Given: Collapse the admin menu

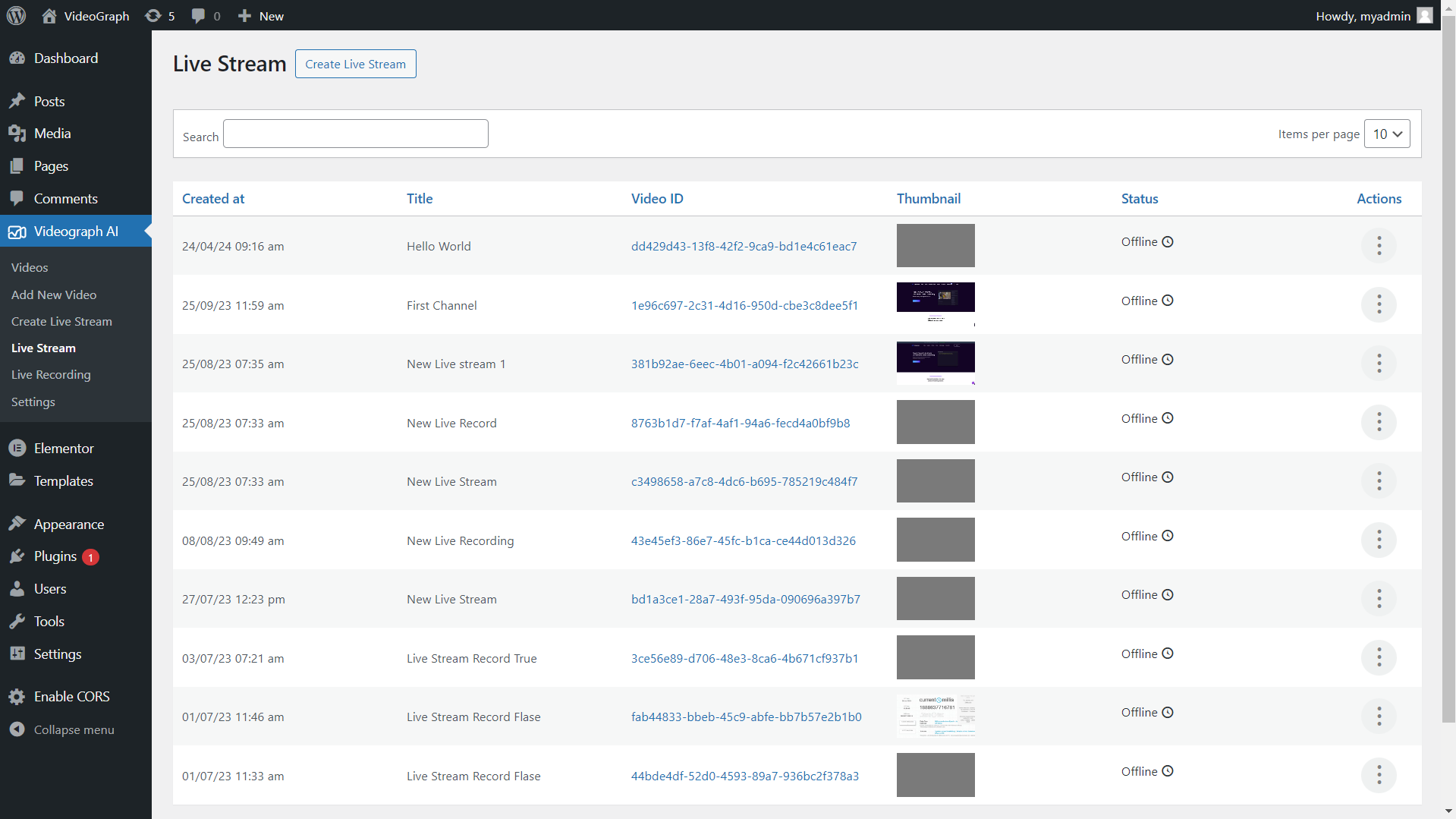Looking at the screenshot, I should [18, 729].
